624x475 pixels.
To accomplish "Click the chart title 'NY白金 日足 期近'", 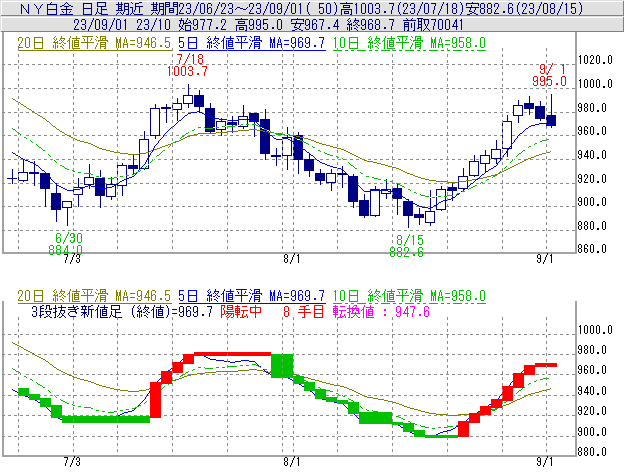I will tap(81, 8).
